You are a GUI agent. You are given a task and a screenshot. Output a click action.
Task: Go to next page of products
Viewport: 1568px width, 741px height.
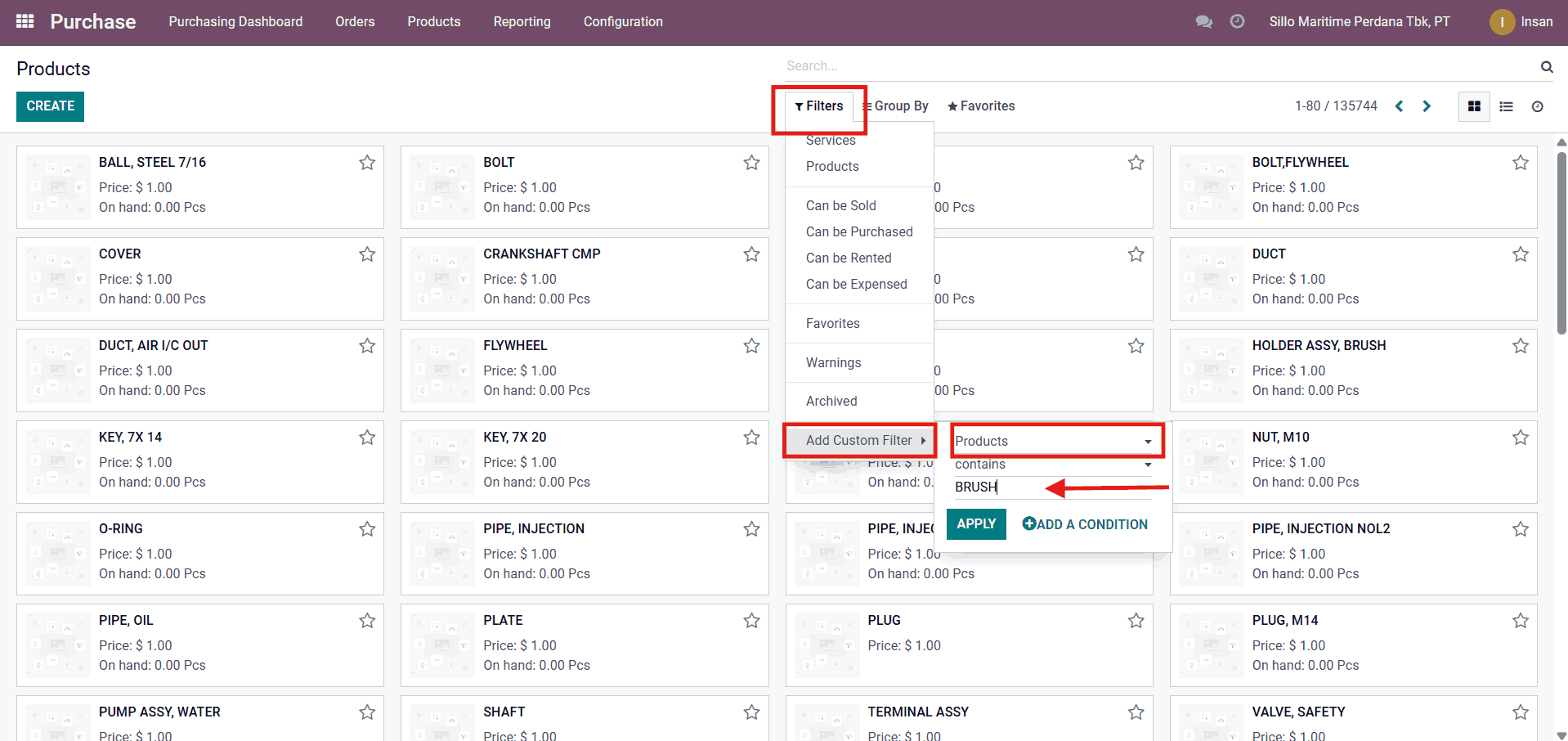click(x=1427, y=106)
